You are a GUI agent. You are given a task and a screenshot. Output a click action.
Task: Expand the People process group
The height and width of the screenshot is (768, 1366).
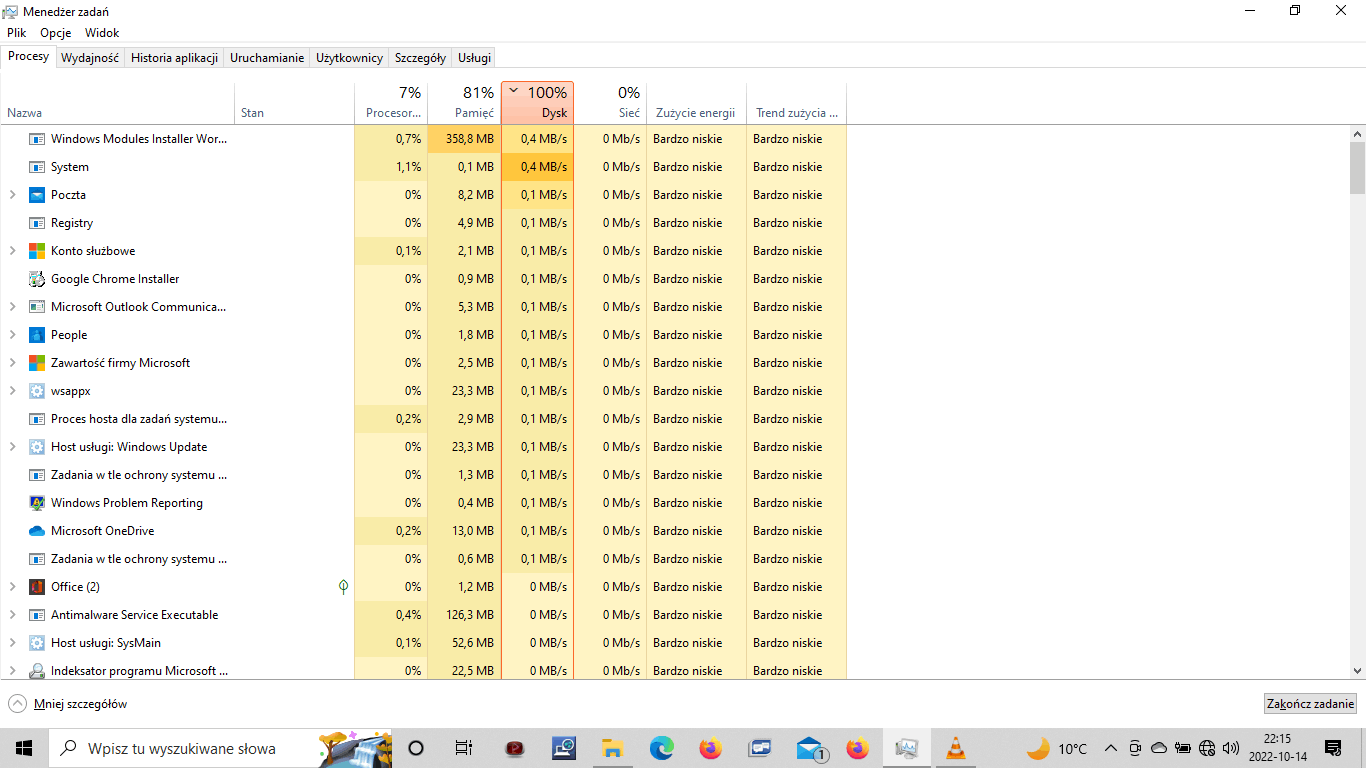point(12,335)
